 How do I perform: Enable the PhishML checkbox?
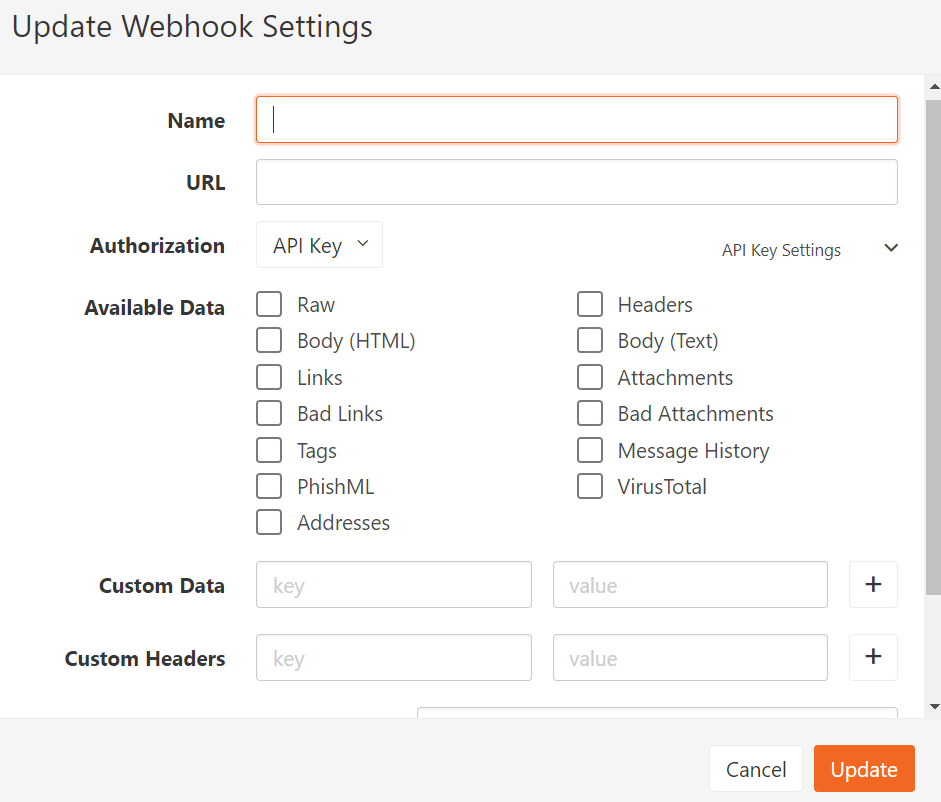click(x=269, y=486)
